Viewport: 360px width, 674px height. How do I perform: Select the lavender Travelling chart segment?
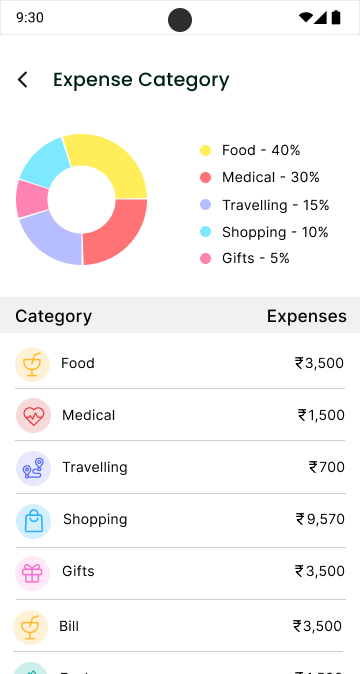point(54,239)
